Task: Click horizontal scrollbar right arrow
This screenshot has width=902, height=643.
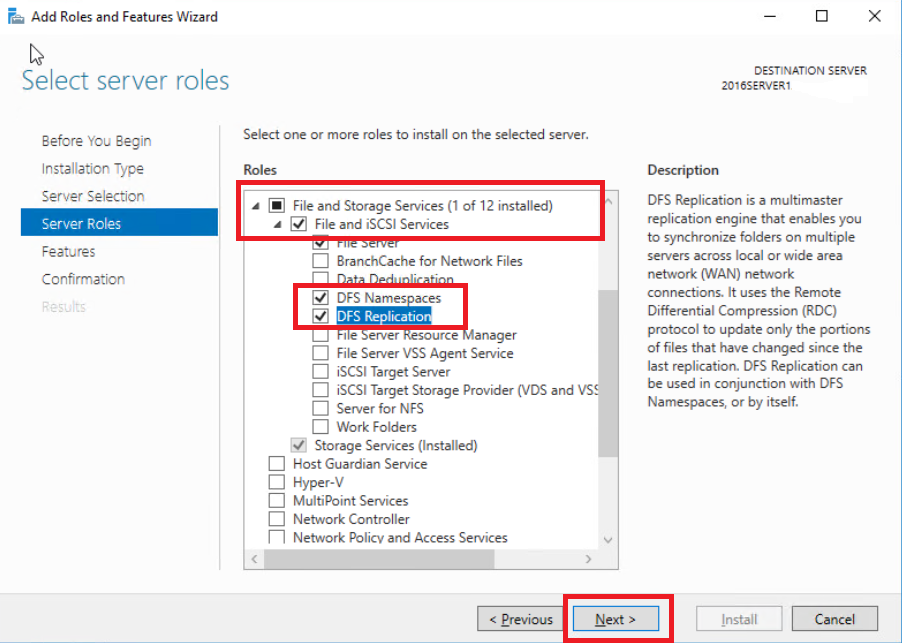Action: click(588, 559)
